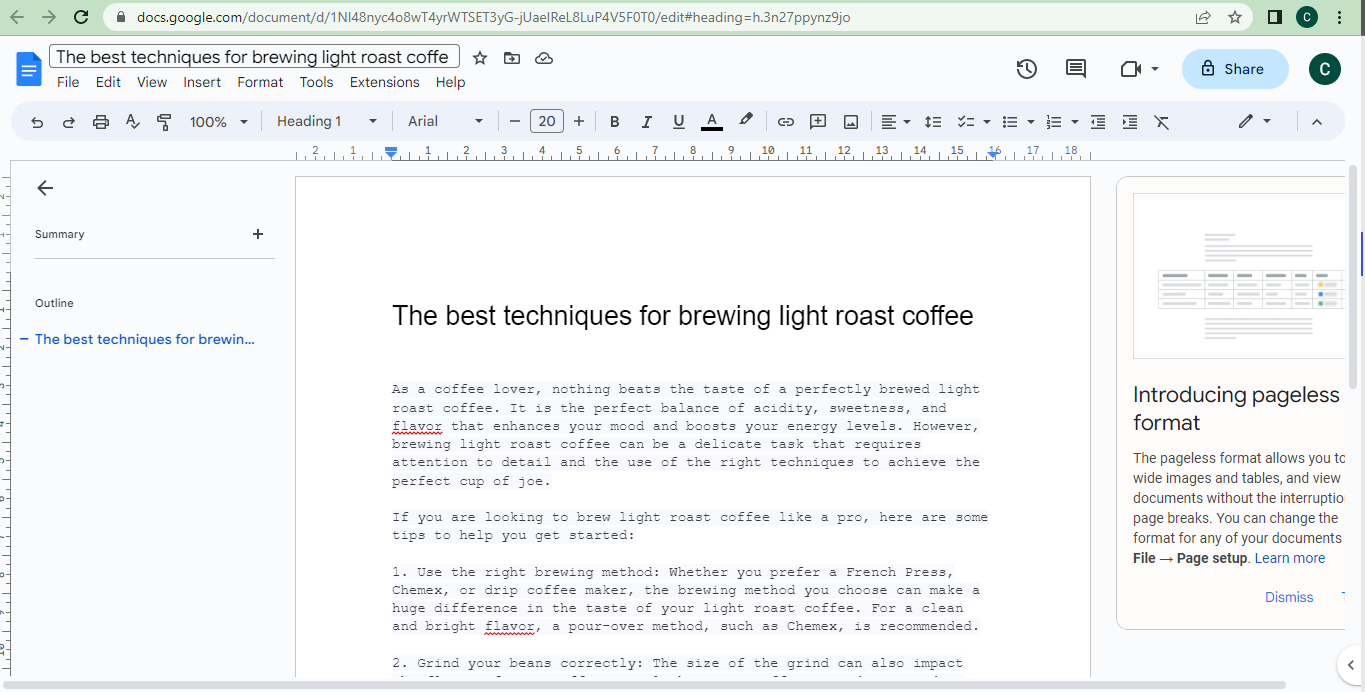Toggle bold formatting
Screen dimensions: 1365x692
(x=614, y=121)
